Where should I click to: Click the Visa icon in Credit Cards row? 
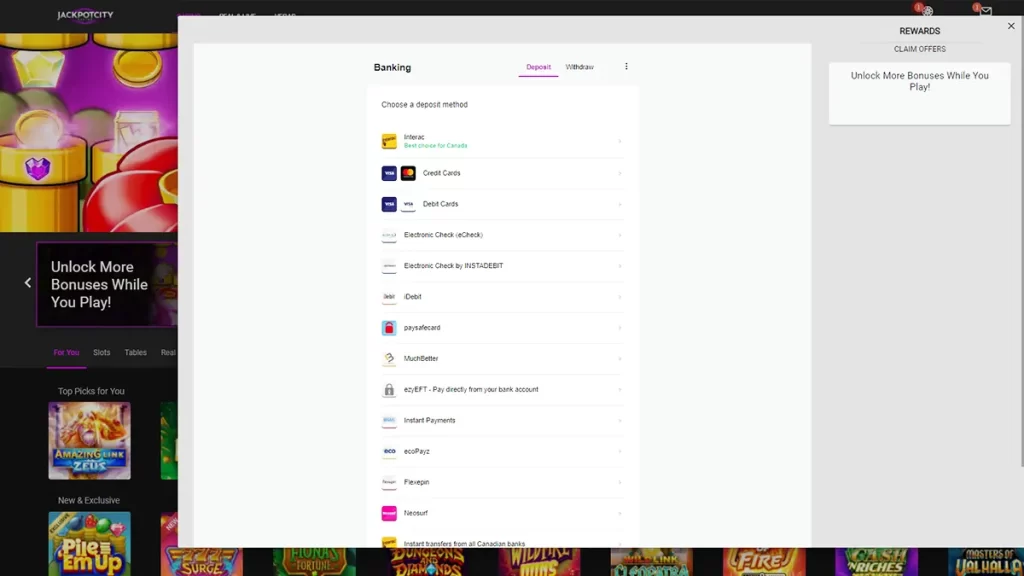[389, 173]
